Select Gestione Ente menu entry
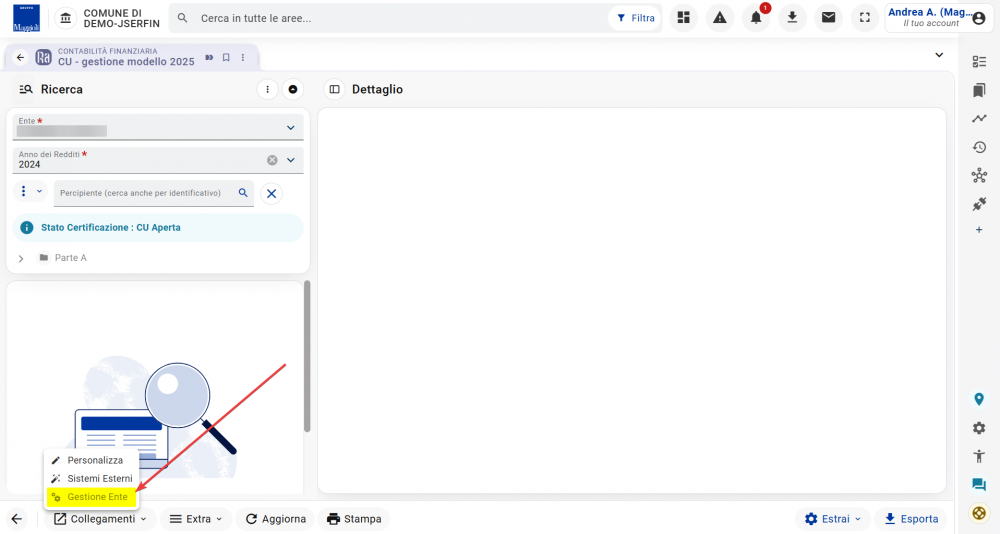 (92, 497)
